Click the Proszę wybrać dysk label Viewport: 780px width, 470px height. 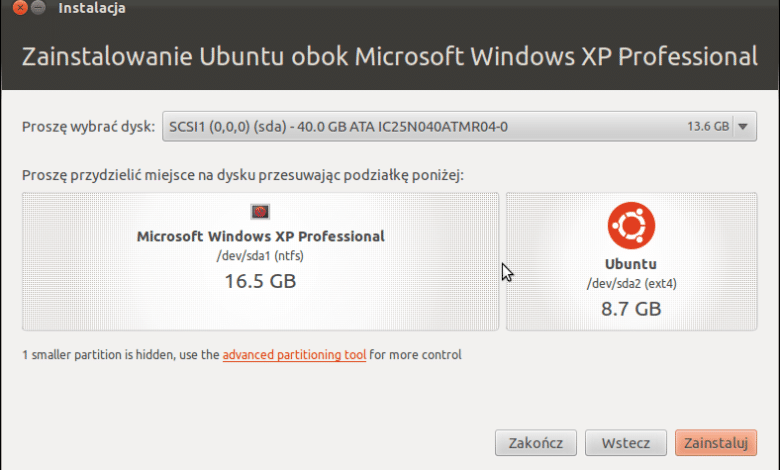89,127
